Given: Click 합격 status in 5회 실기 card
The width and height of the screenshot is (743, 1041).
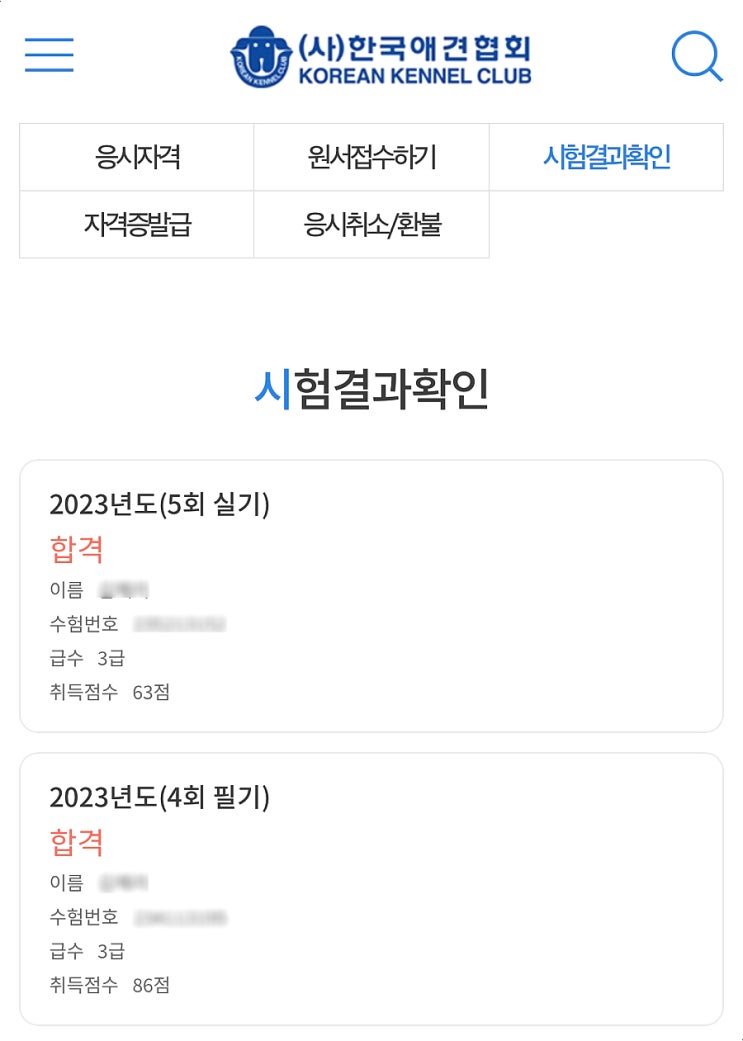Looking at the screenshot, I should pos(76,549).
